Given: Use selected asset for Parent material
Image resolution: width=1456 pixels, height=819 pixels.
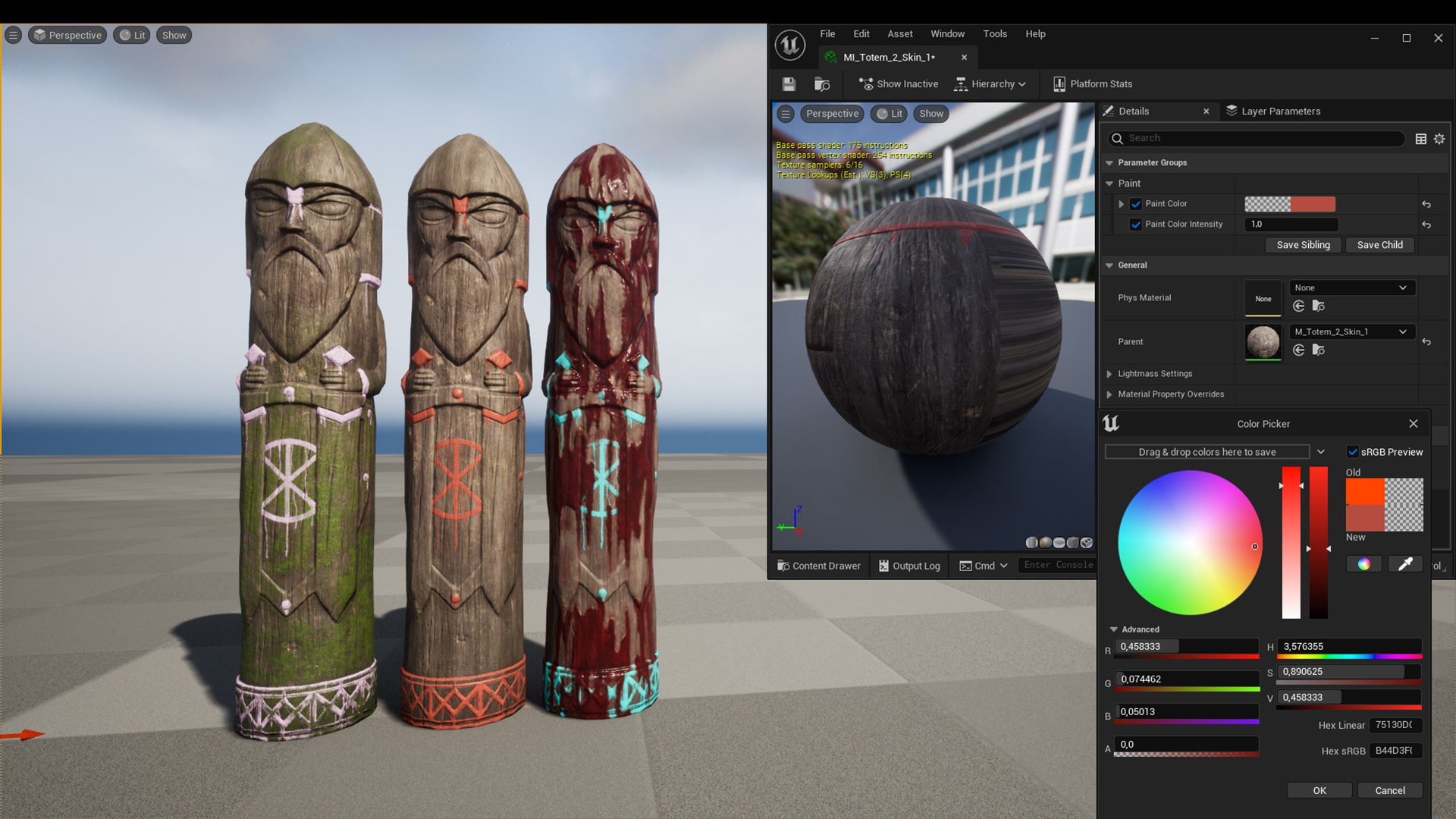Looking at the screenshot, I should (1298, 350).
